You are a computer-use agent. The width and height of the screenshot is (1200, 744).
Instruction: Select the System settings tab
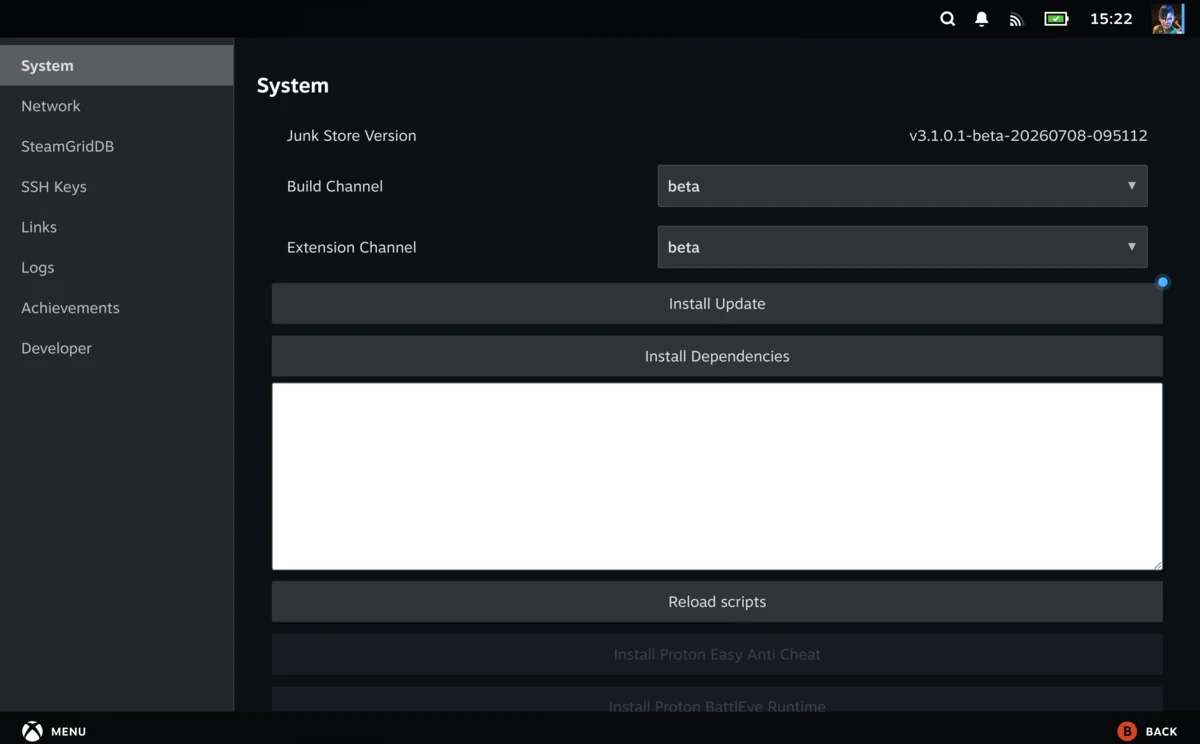coord(117,65)
